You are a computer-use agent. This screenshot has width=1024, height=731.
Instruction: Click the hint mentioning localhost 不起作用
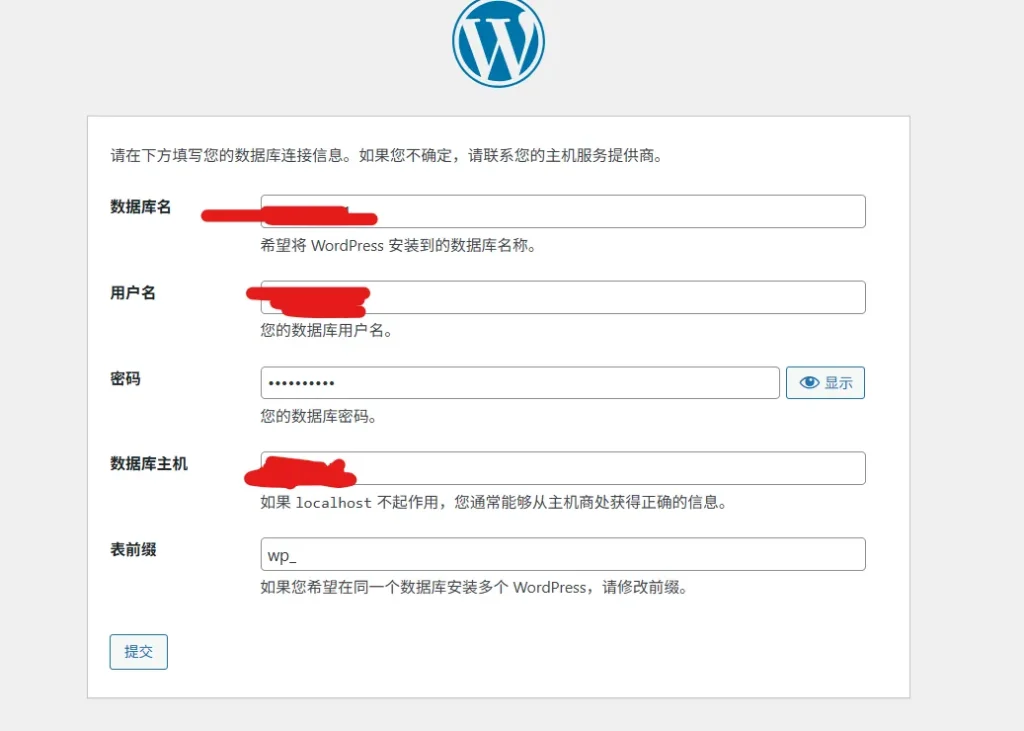(494, 502)
